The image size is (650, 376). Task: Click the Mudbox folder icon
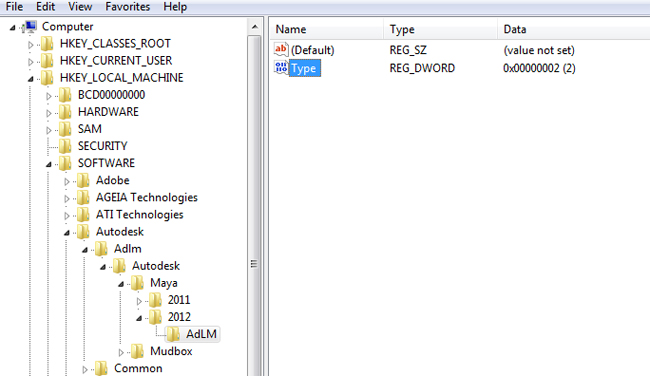point(137,351)
